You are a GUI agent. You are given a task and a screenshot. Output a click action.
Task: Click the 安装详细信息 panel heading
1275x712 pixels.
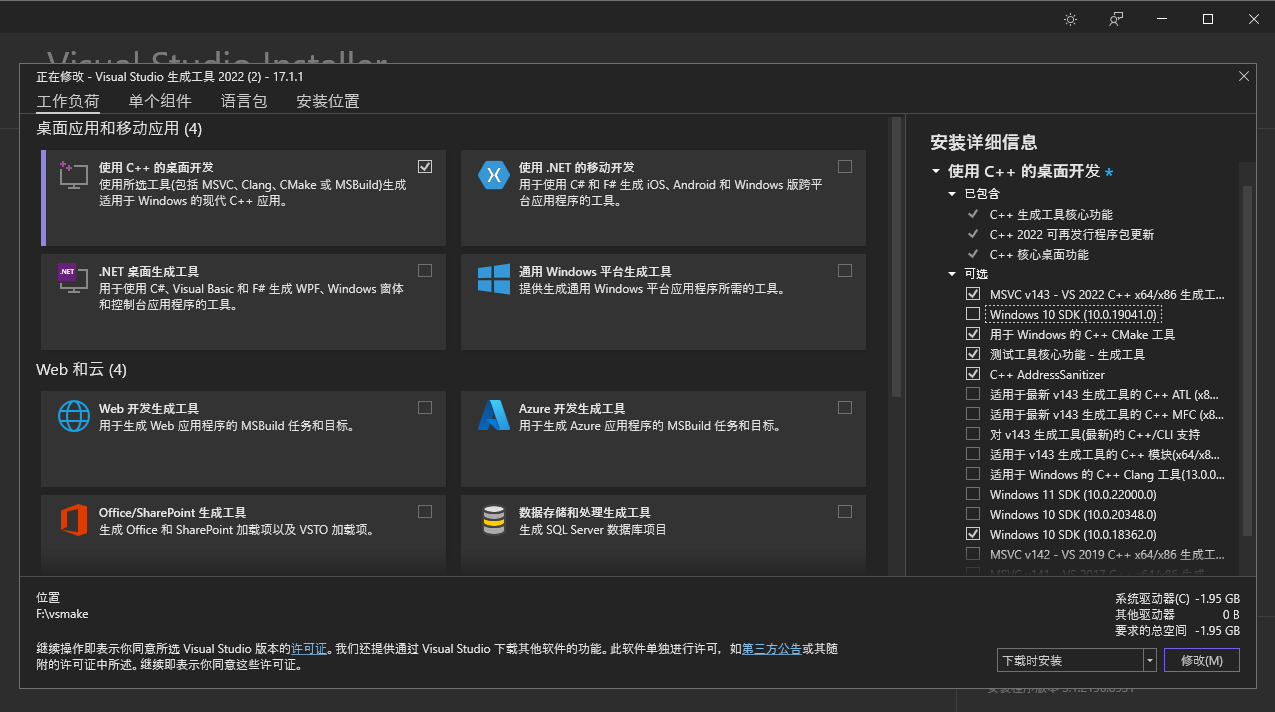tap(983, 142)
